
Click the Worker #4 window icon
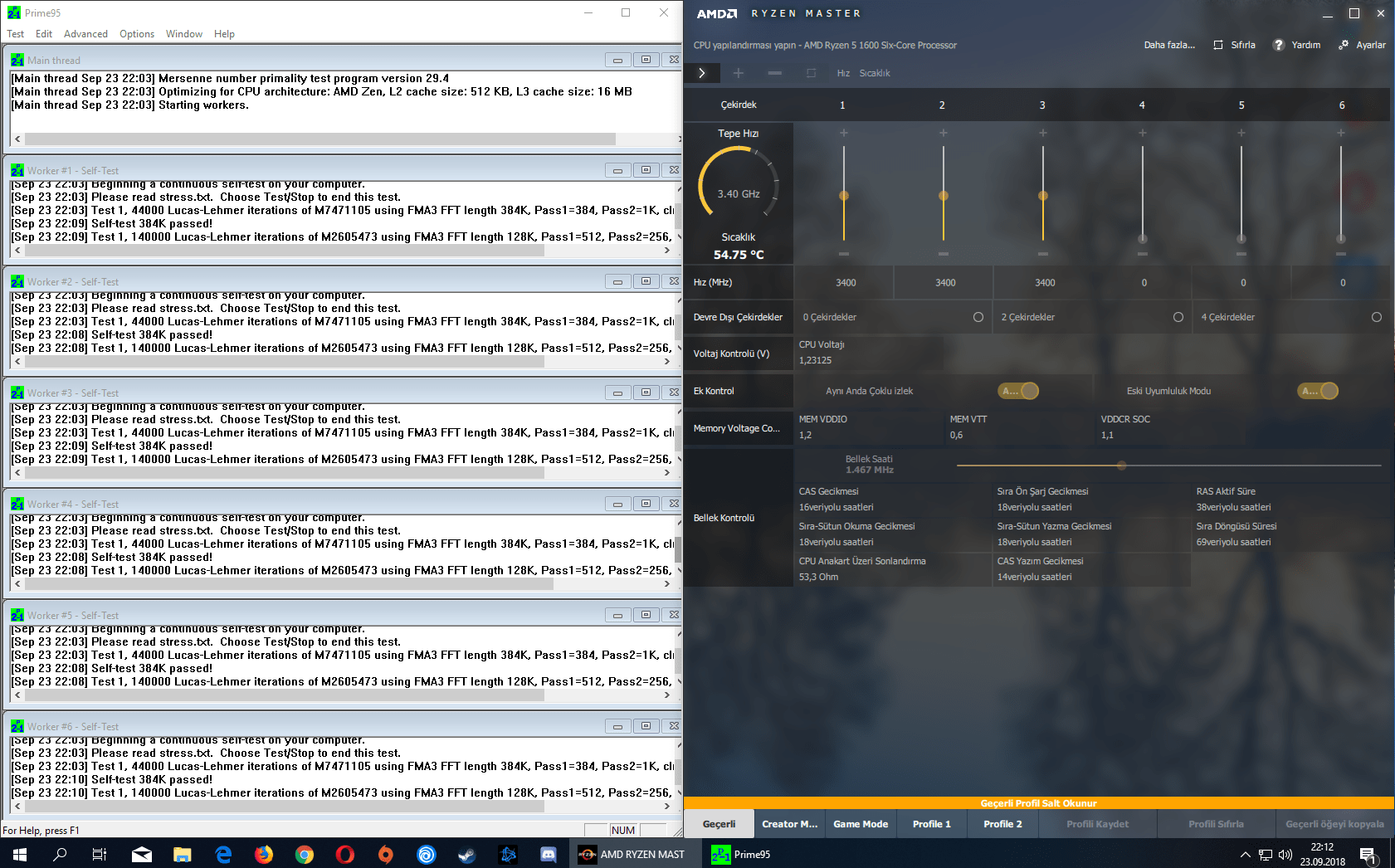[17, 504]
